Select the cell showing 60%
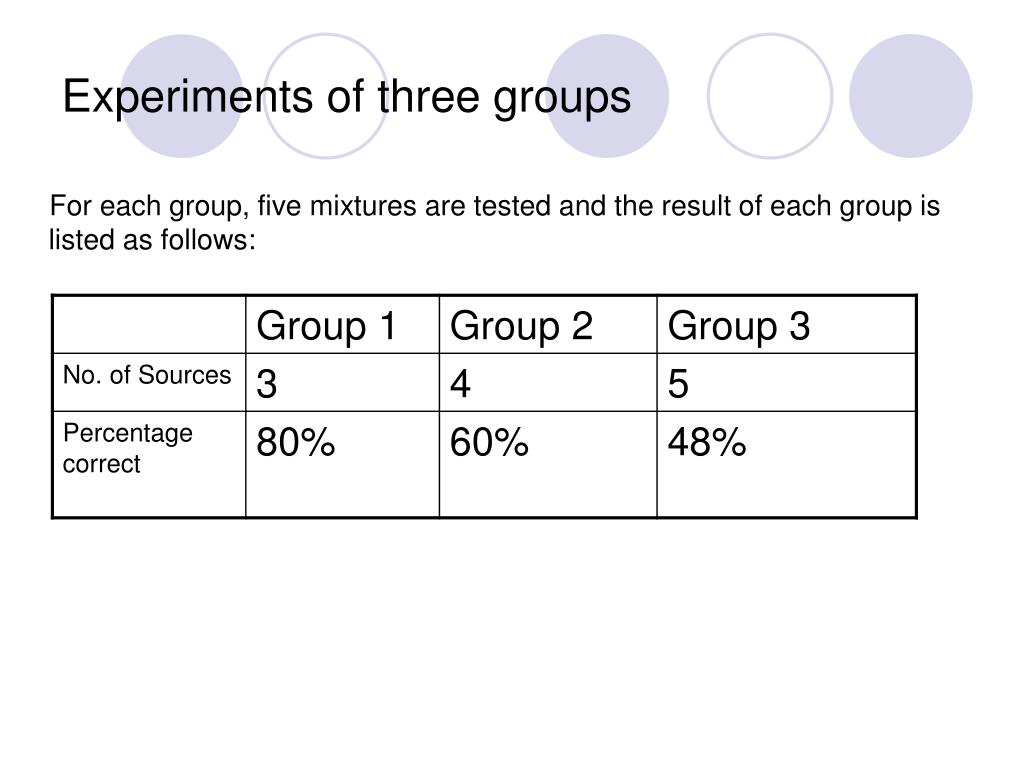This screenshot has height=768, width=1024. coord(548,464)
